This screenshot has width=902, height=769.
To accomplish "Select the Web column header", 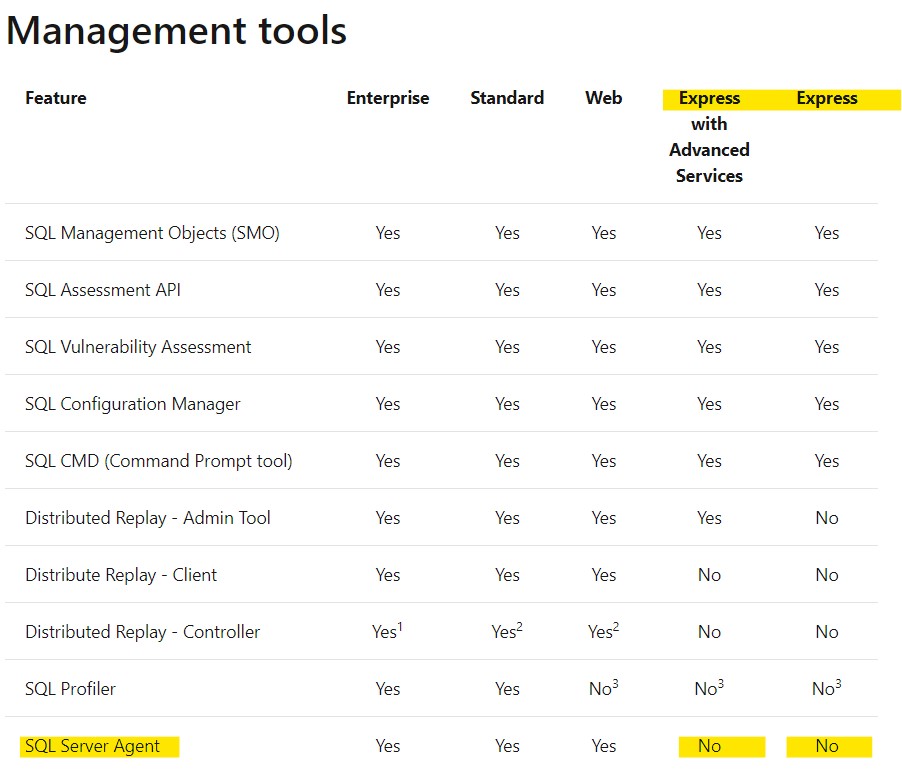I will pos(603,98).
